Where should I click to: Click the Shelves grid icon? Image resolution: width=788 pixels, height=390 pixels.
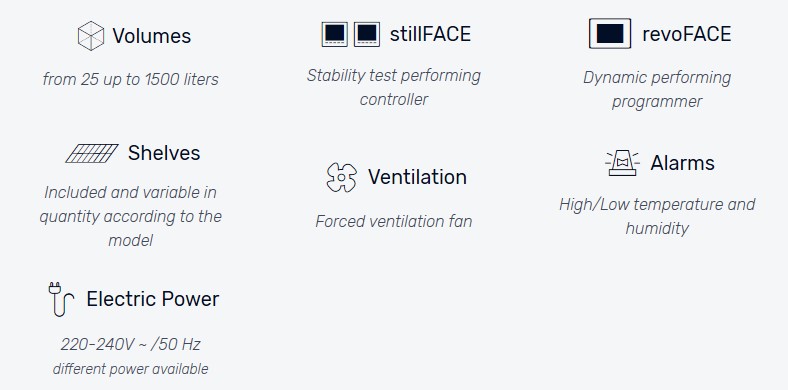click(x=92, y=153)
